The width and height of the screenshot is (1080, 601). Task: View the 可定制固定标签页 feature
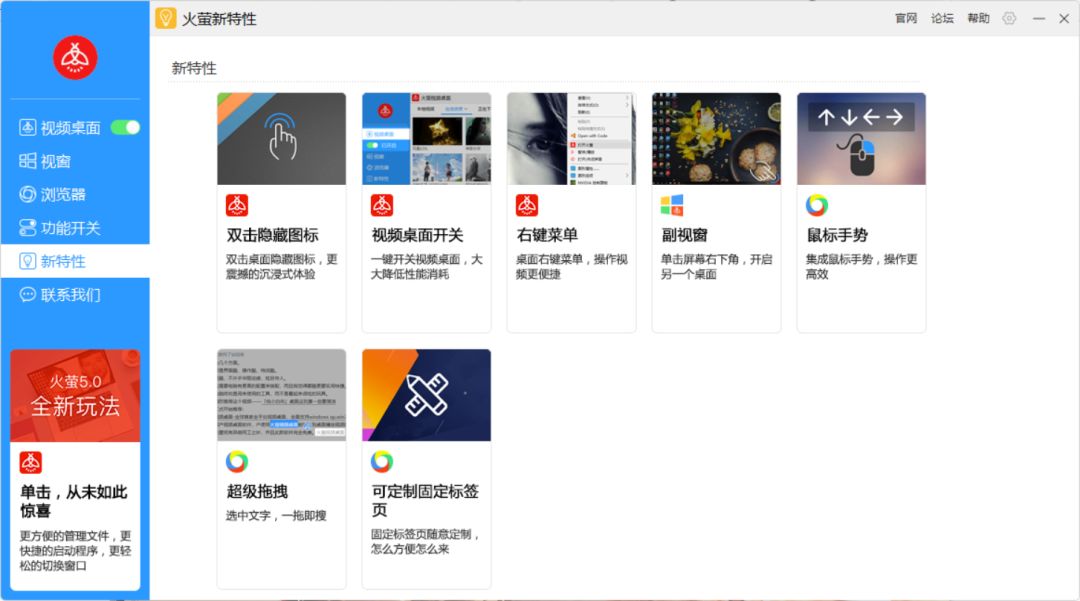coord(426,465)
